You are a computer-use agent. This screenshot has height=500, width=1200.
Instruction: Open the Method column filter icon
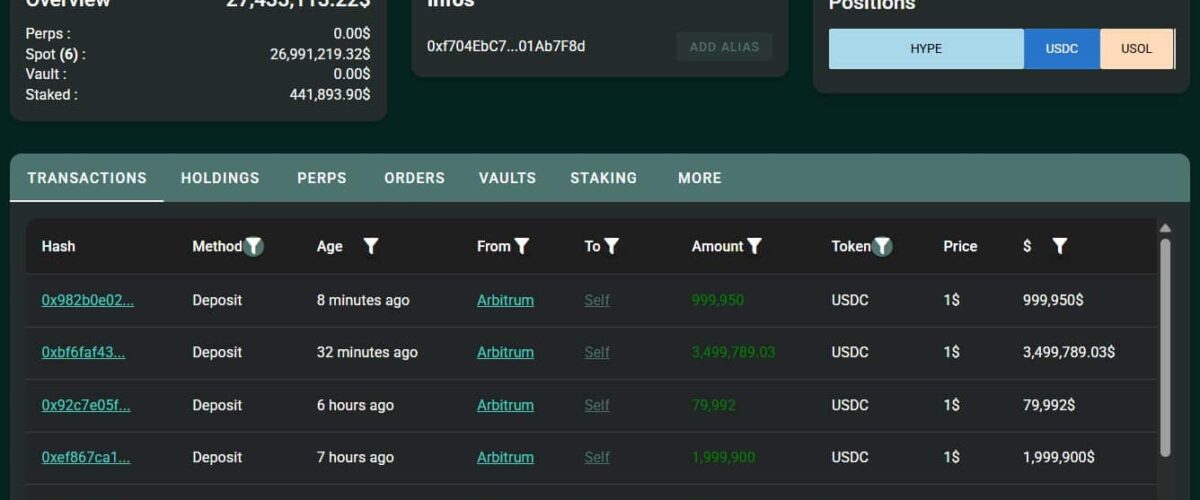coord(254,246)
